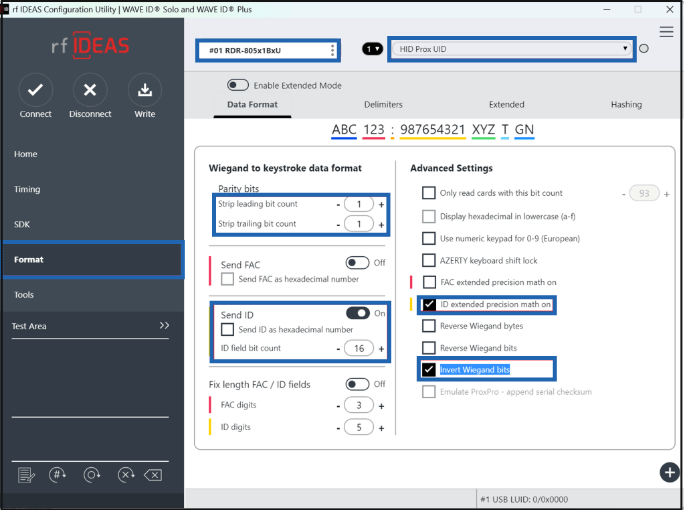Decrease Strip trailing bit count with minus

pos(338,225)
